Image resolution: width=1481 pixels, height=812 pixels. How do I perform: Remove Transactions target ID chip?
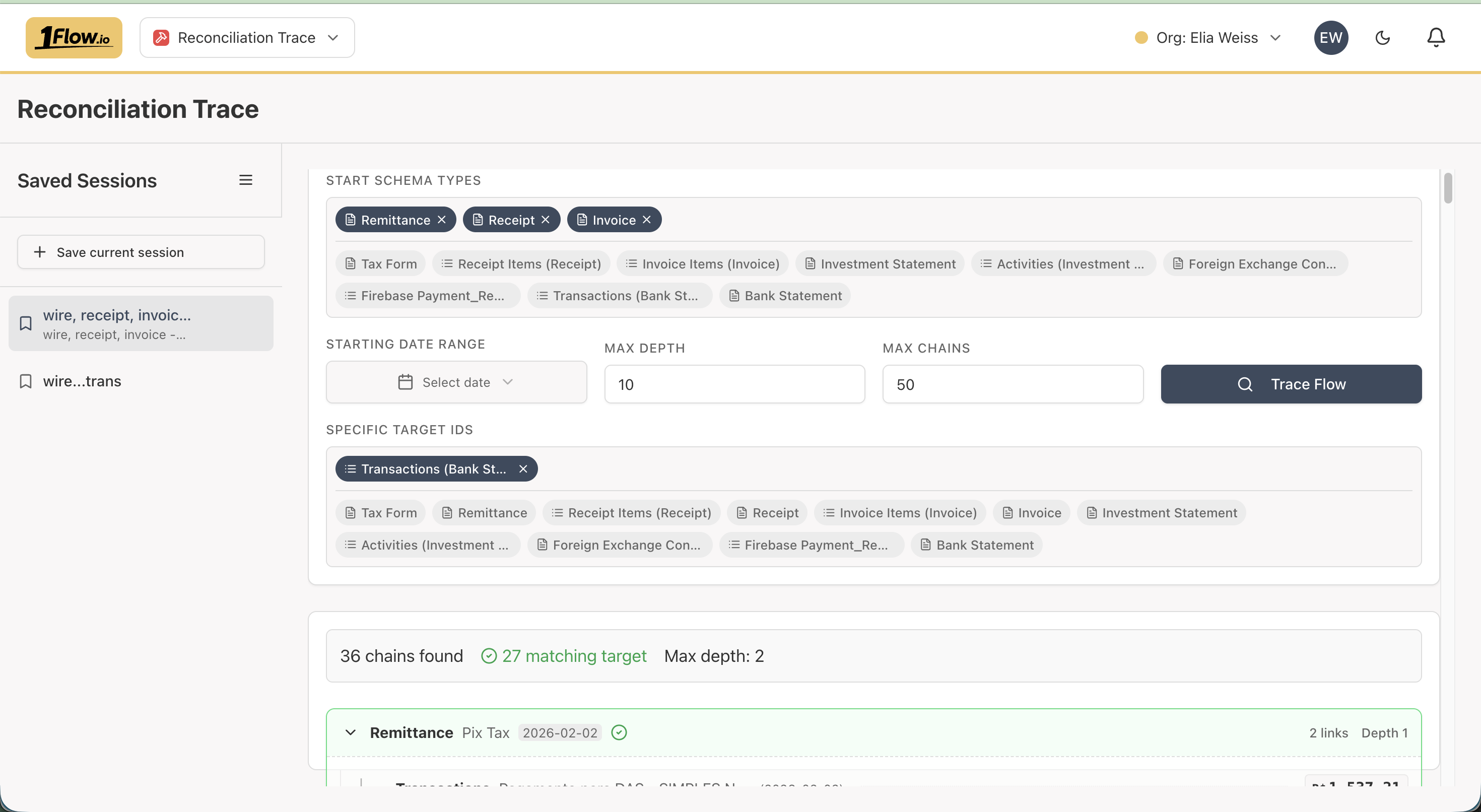click(x=523, y=468)
